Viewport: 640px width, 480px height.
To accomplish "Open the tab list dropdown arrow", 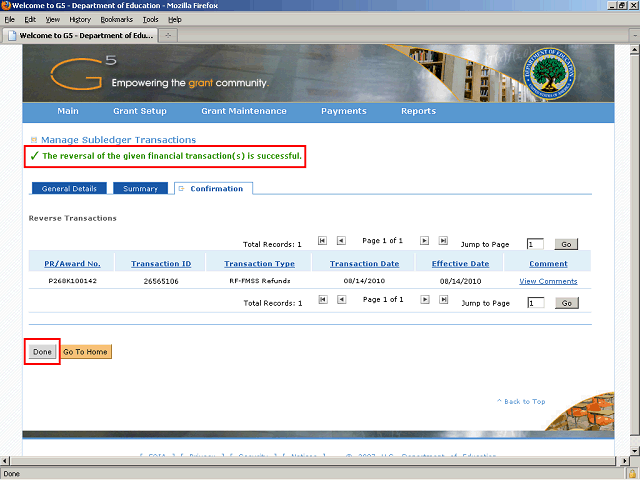I will pos(635,36).
